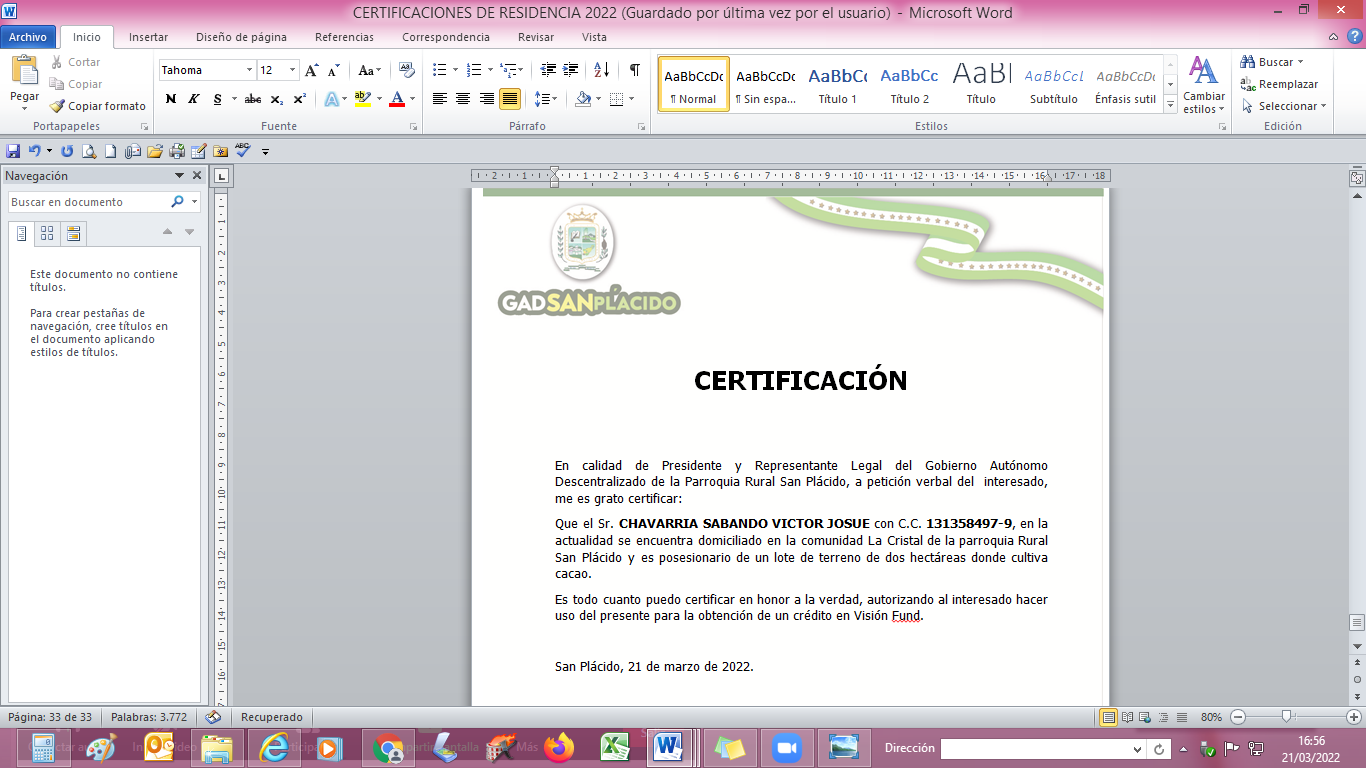Click the Increase Indent icon
This screenshot has width=1366, height=768.
(571, 70)
